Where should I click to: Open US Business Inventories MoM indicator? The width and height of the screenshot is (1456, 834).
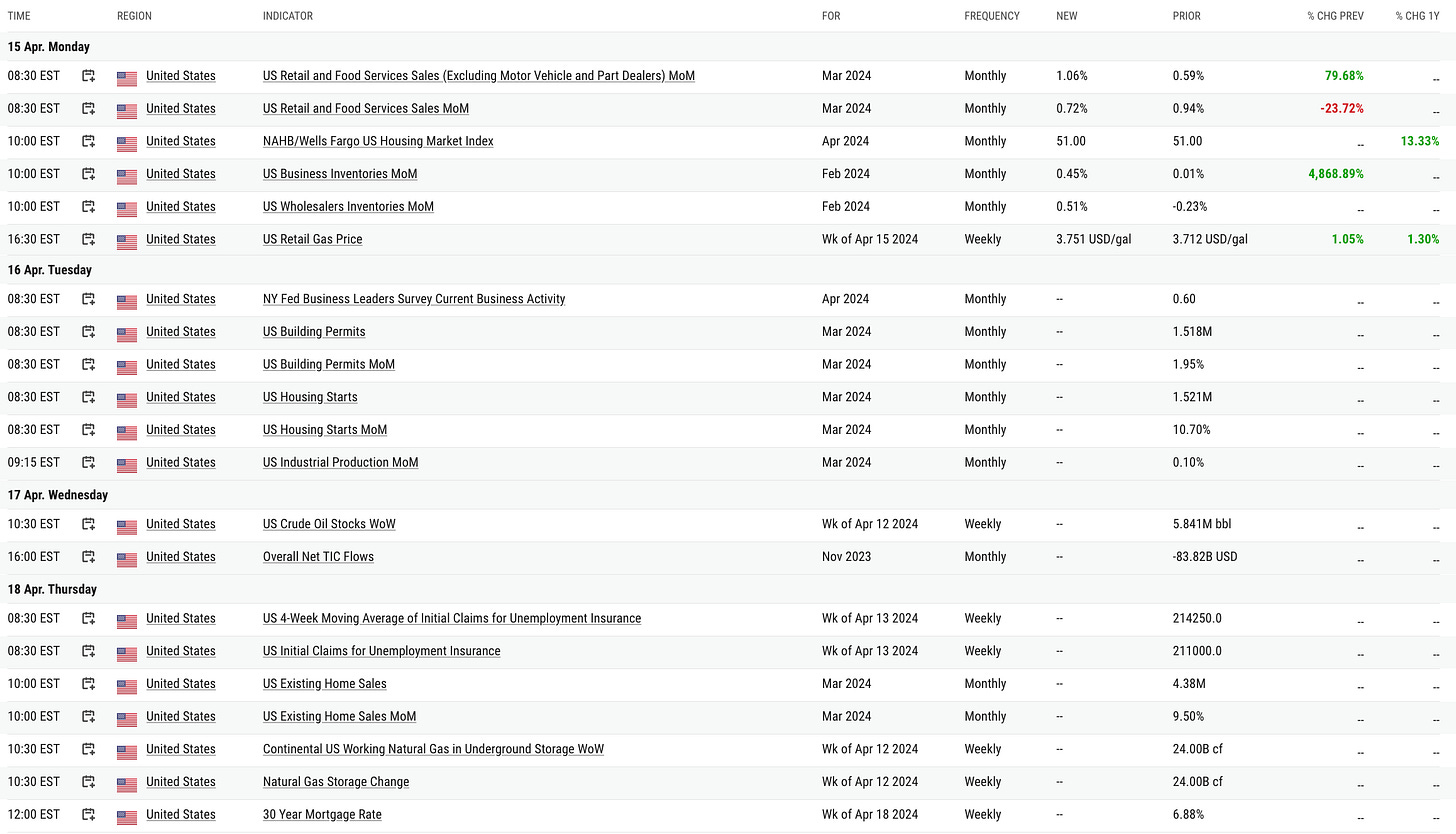[340, 174]
